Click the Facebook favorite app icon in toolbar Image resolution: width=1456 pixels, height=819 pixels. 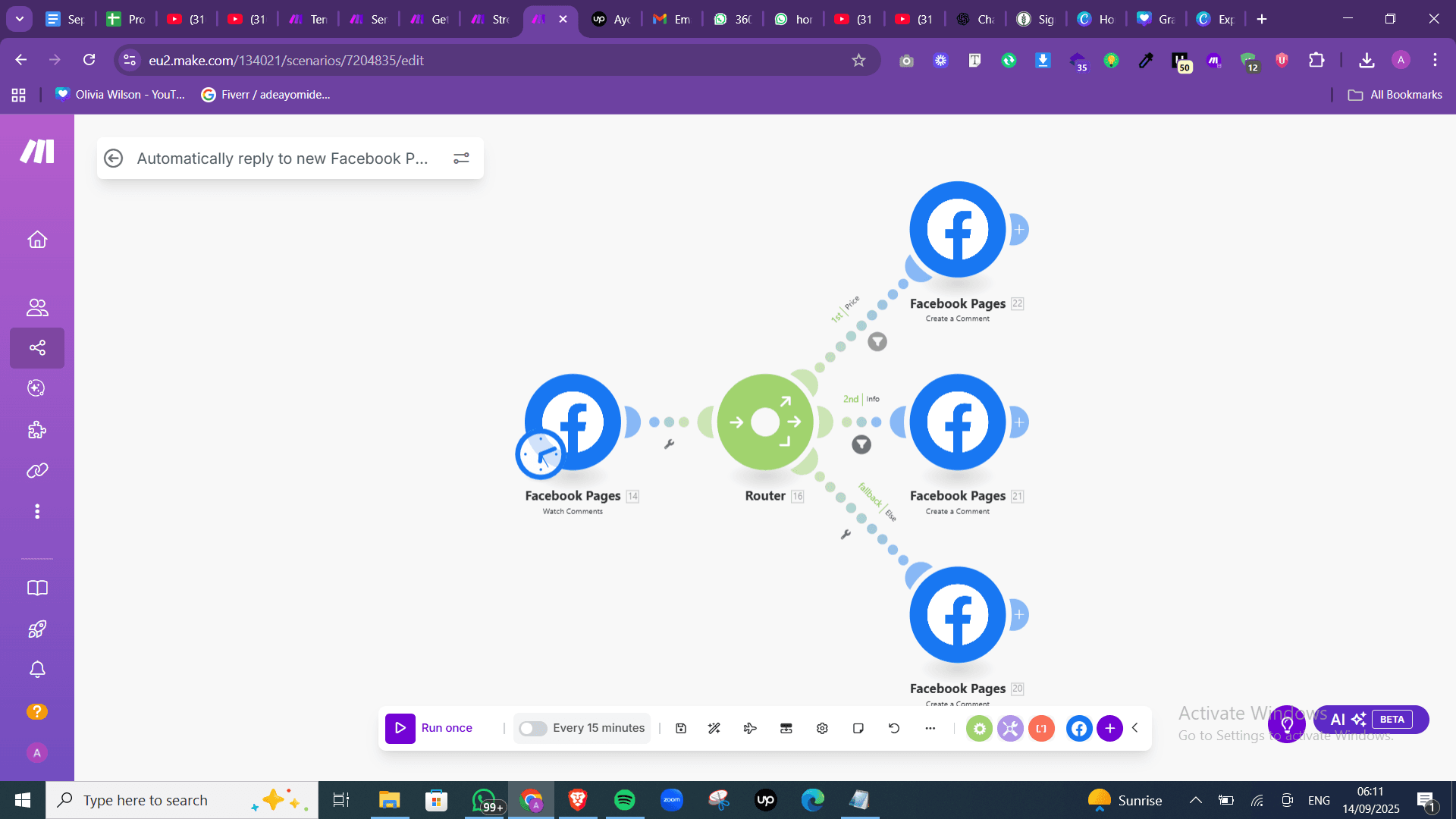click(1079, 729)
